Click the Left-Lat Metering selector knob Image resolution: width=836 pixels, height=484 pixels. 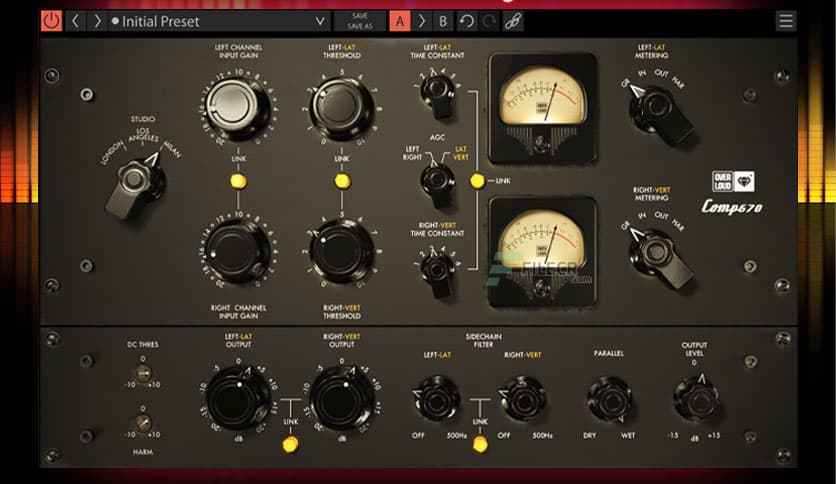(660, 112)
